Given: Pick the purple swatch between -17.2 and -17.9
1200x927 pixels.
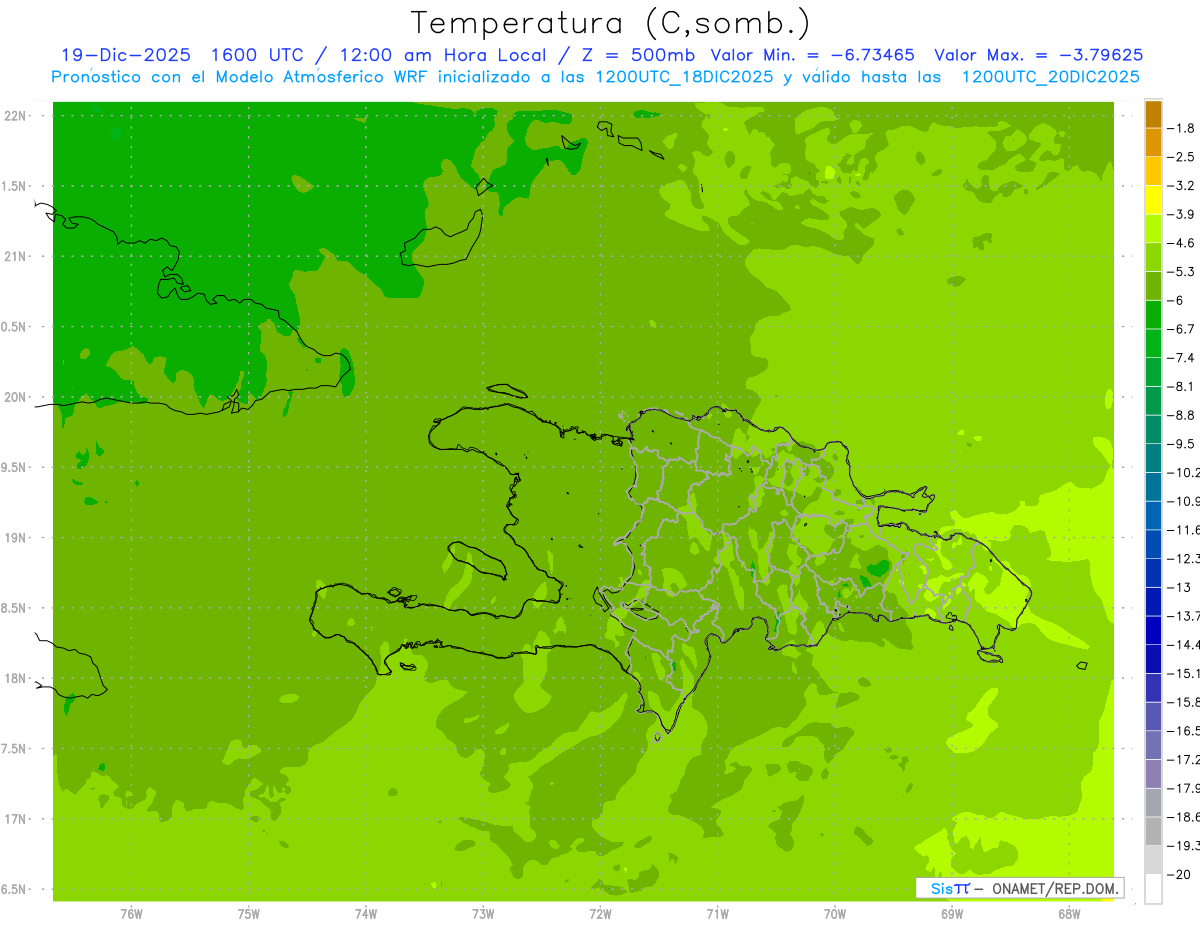Looking at the screenshot, I should (x=1153, y=774).
